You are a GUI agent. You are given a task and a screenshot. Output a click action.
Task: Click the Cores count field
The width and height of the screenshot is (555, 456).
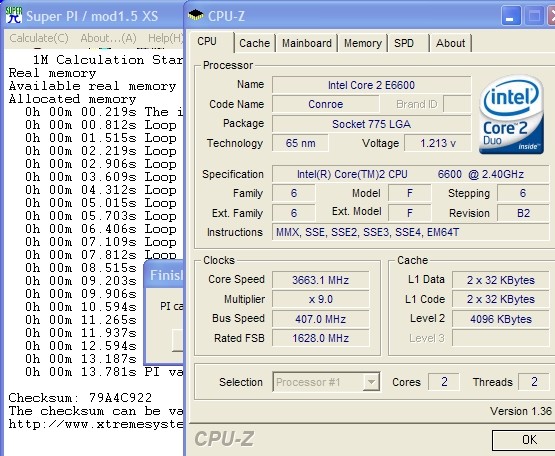click(x=444, y=382)
